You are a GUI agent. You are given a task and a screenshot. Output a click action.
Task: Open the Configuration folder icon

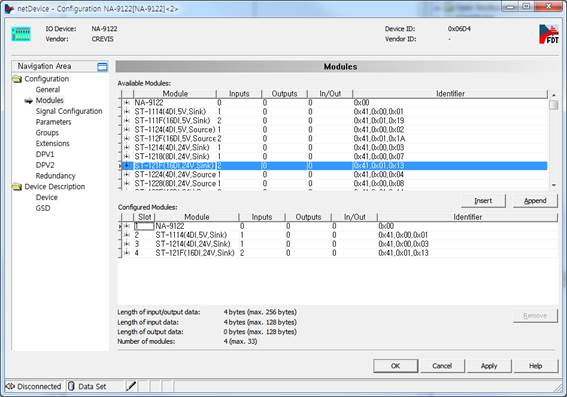[x=17, y=79]
